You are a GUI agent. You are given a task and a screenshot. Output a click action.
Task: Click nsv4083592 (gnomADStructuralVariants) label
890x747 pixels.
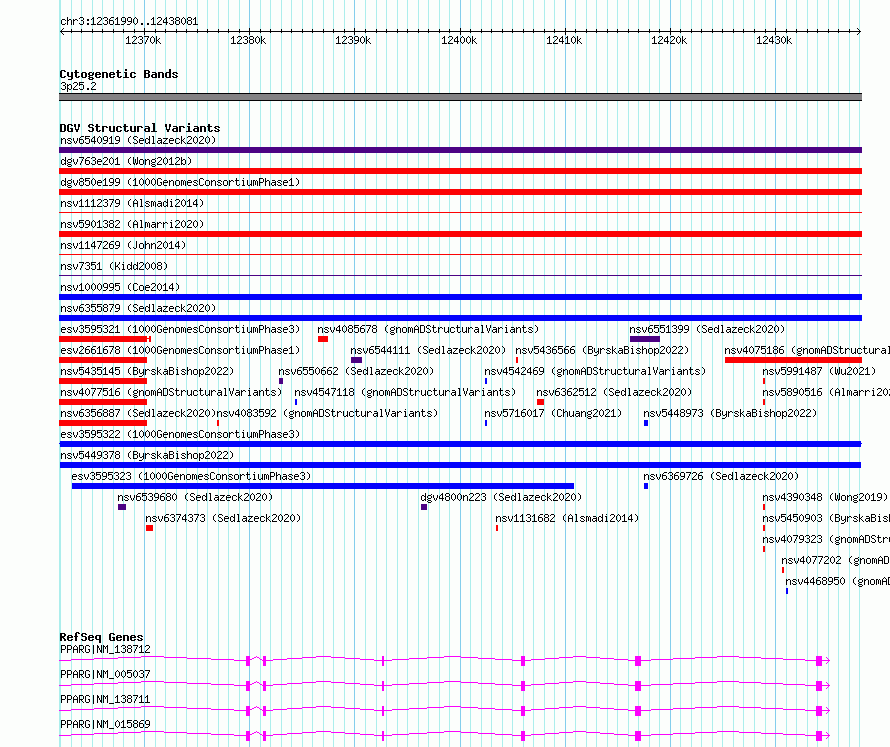328,413
